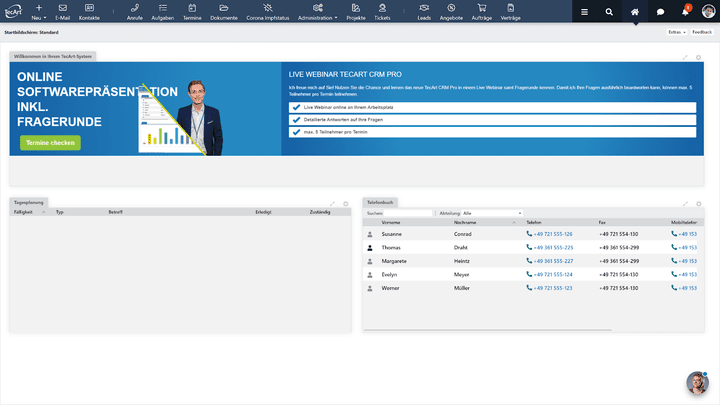Select the Telefonbuch tab

380,202
